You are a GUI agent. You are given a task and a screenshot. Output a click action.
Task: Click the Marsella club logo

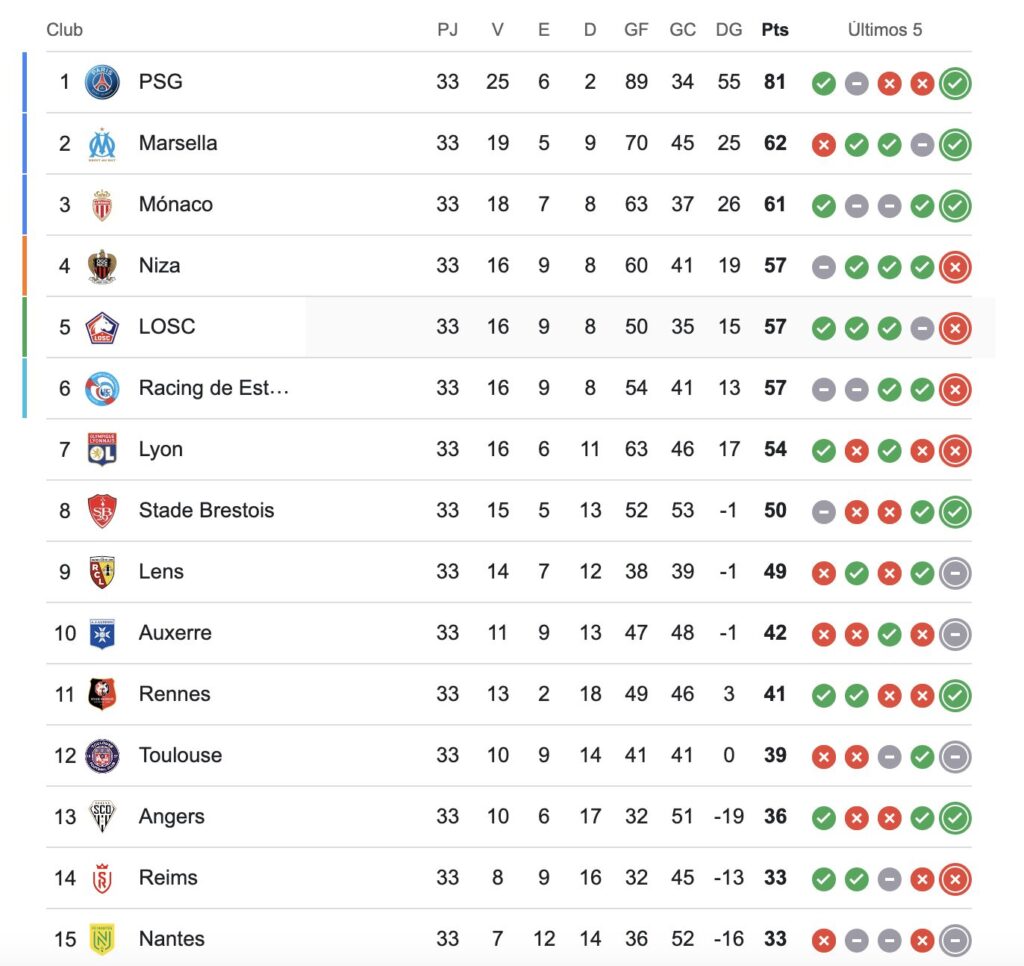tap(103, 144)
